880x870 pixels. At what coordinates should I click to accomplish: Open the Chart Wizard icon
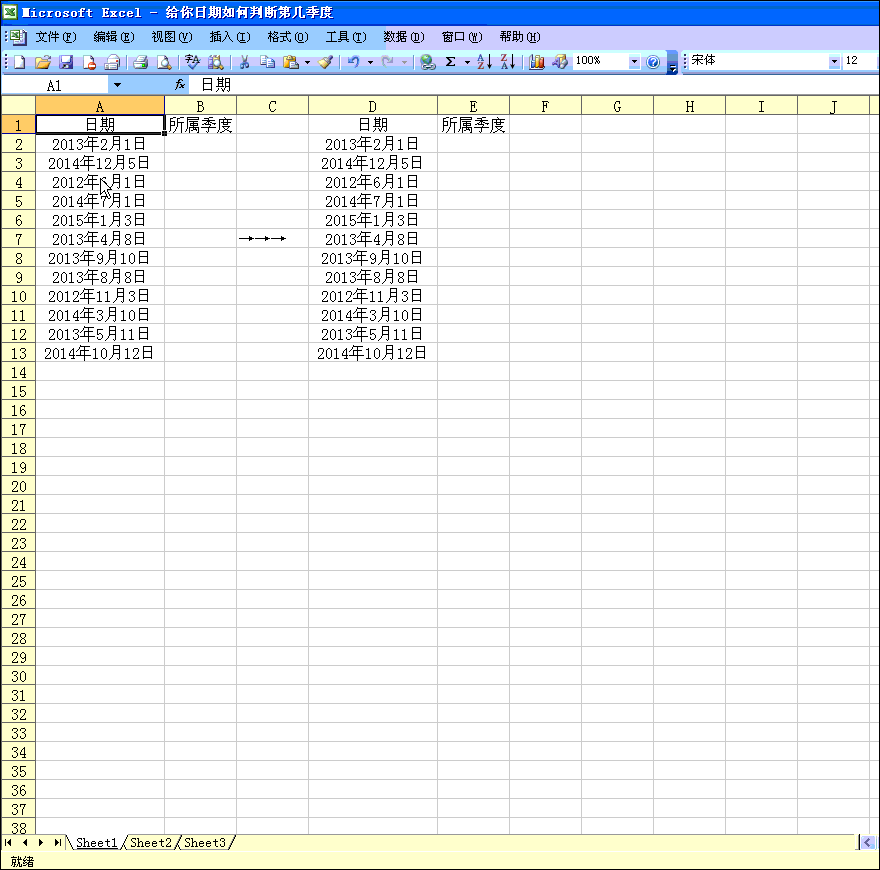coord(537,62)
